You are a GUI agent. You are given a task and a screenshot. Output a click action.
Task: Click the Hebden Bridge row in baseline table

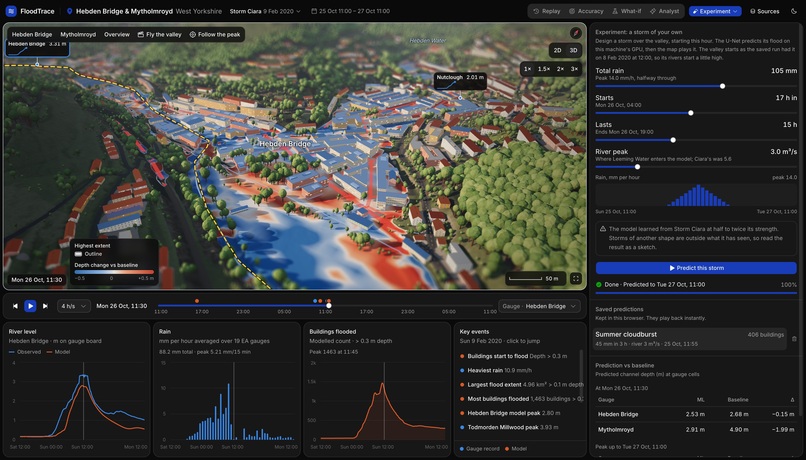[x=696, y=414]
